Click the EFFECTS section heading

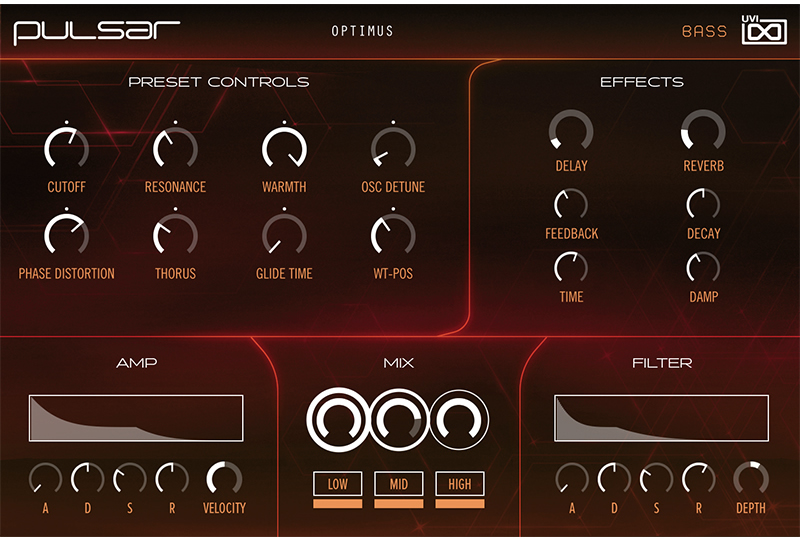642,82
